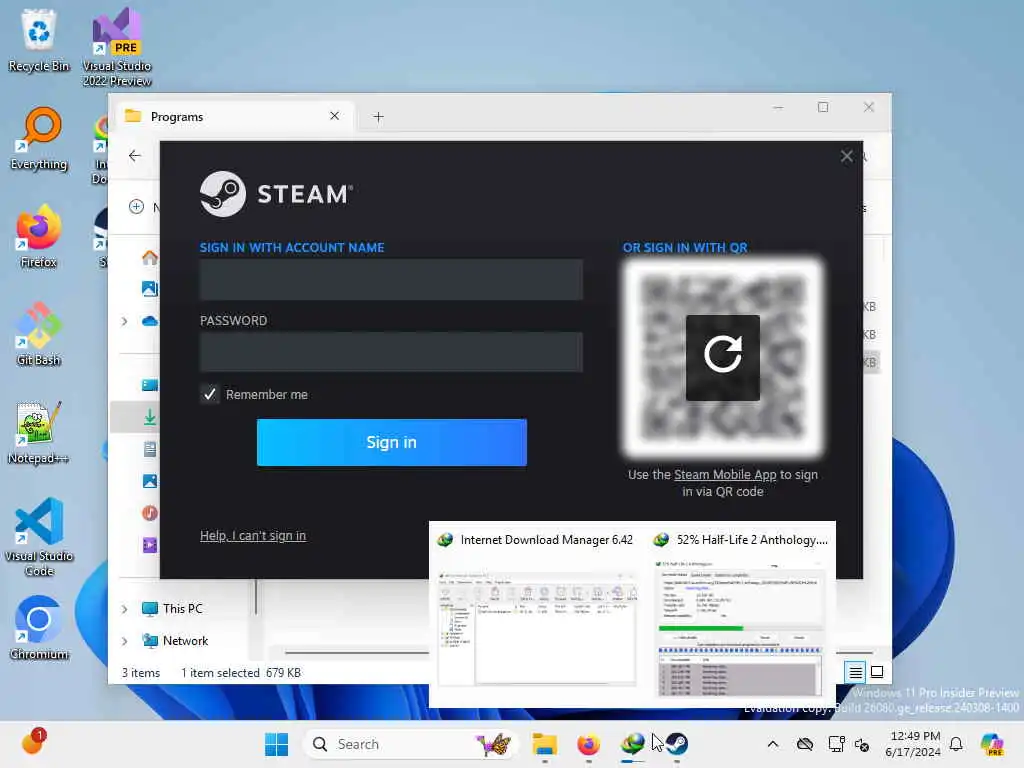Click the Steam taskbar icon
1024x768 pixels.
[x=677, y=744]
